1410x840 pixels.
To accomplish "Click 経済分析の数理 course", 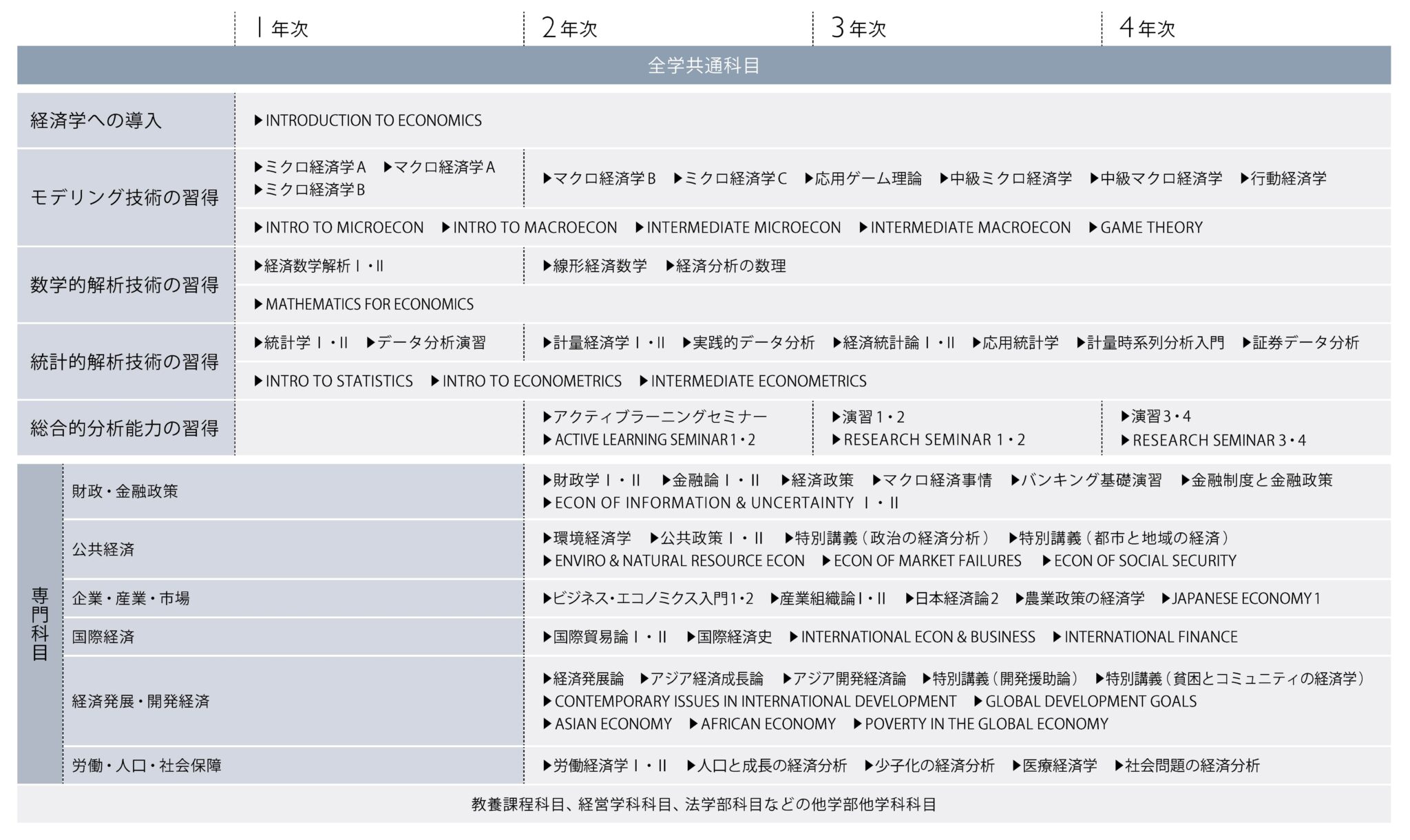I will [x=726, y=266].
